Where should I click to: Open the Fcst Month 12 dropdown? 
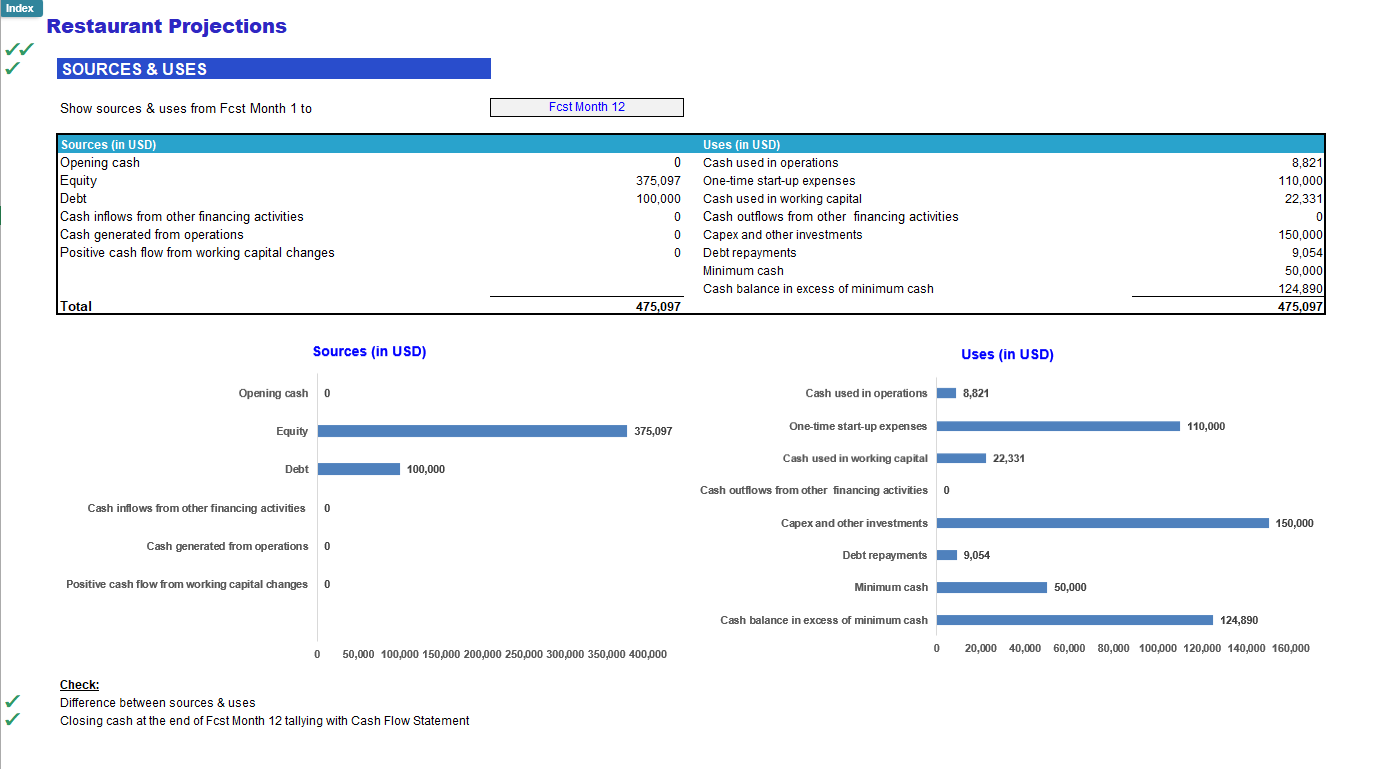(587, 107)
